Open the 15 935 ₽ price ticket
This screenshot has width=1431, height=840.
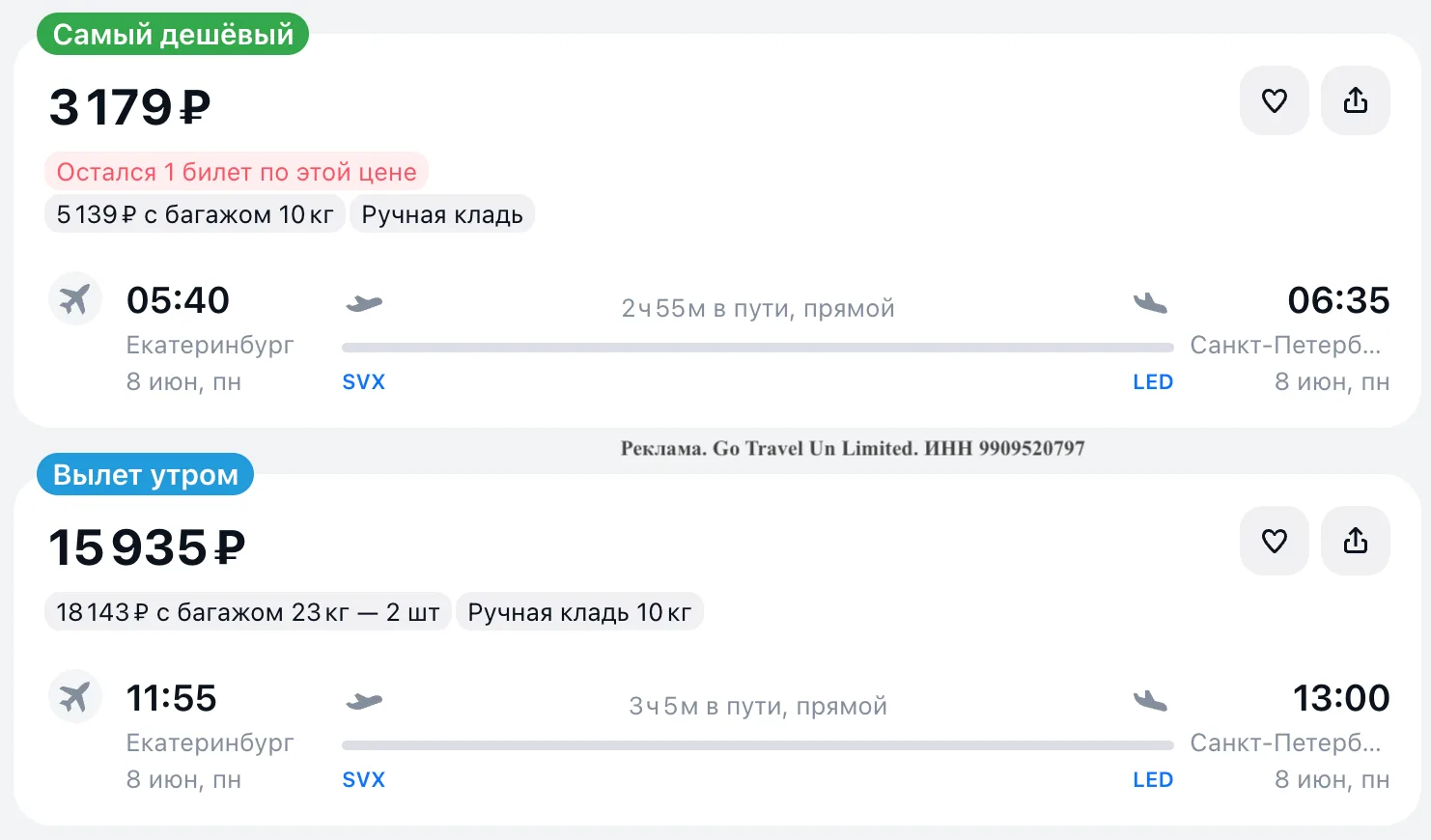[x=147, y=547]
